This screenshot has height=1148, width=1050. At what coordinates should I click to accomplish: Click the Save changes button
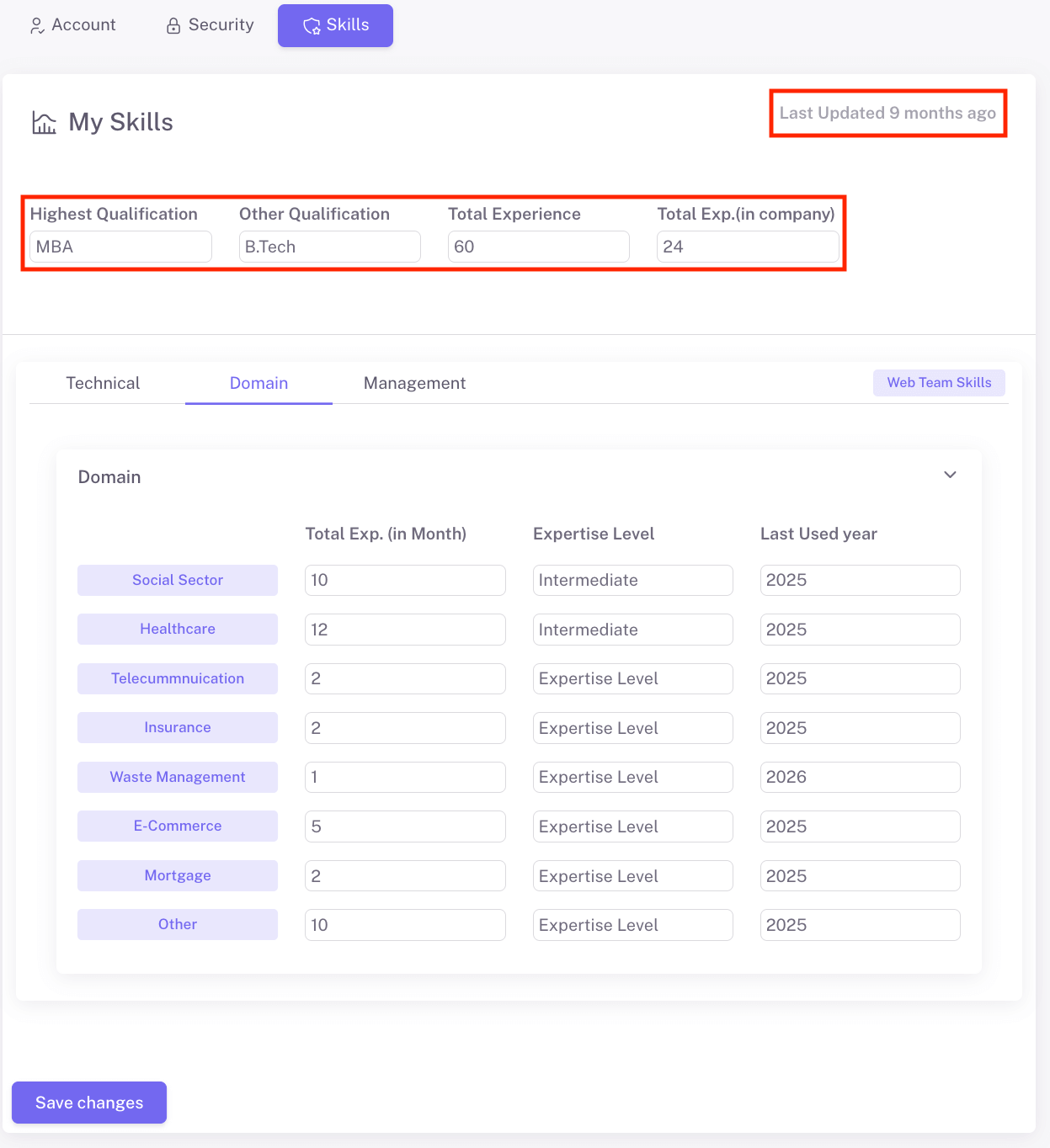point(89,1103)
